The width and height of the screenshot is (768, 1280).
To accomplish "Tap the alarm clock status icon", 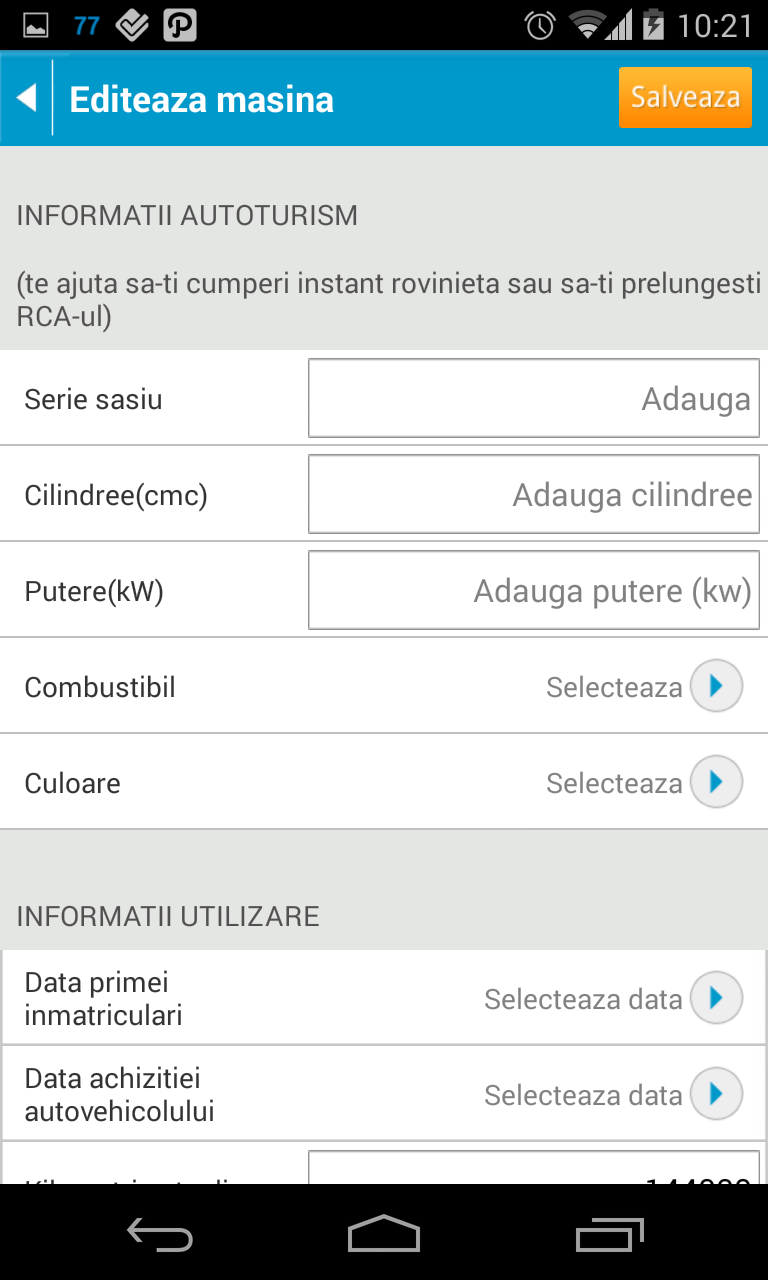I will pyautogui.click(x=540, y=25).
